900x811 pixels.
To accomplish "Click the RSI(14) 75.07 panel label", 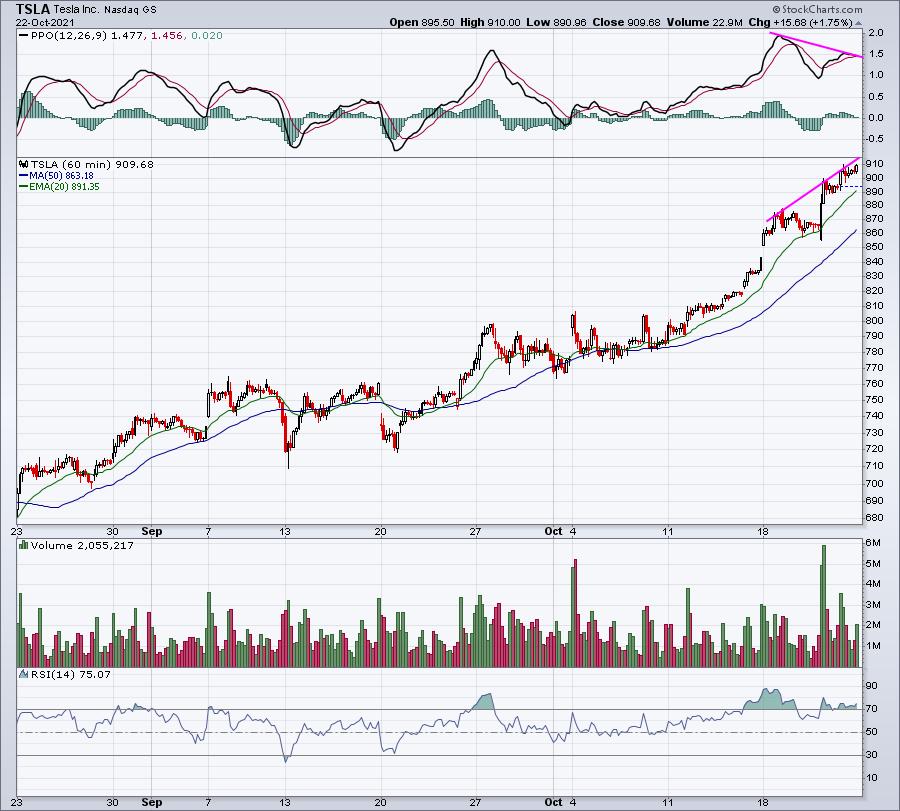I will click(x=71, y=674).
